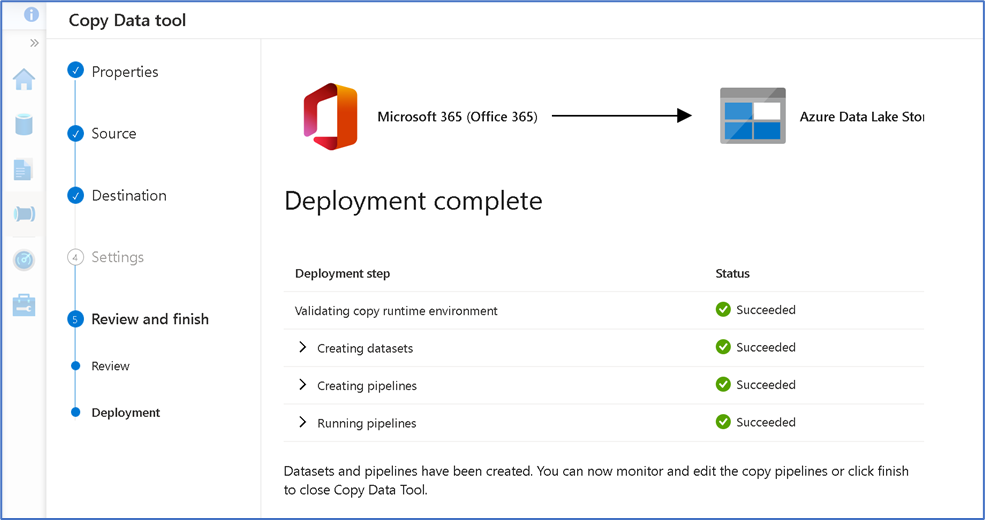Screen dimensions: 985x520
Task: Click the Microsoft 365 Office logo
Action: pyautogui.click(x=330, y=116)
